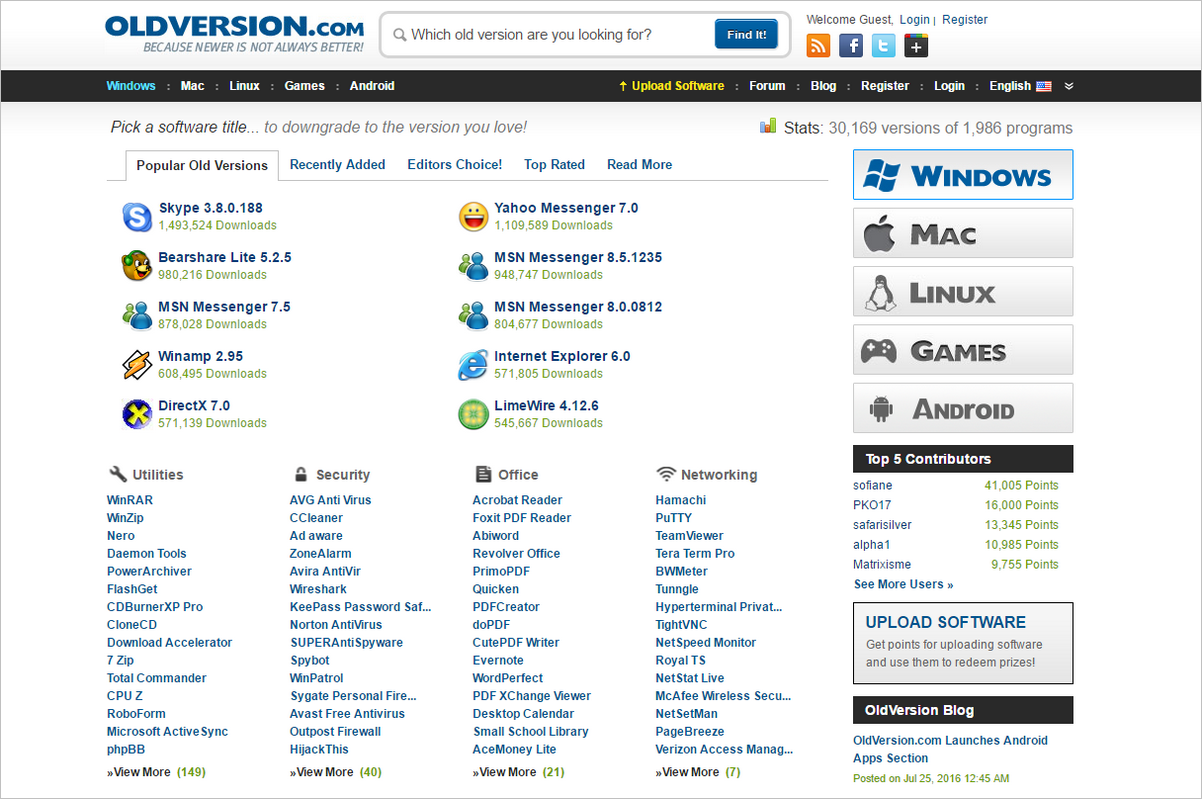Open the Daemon Tools link
The height and width of the screenshot is (799, 1202).
(x=147, y=554)
